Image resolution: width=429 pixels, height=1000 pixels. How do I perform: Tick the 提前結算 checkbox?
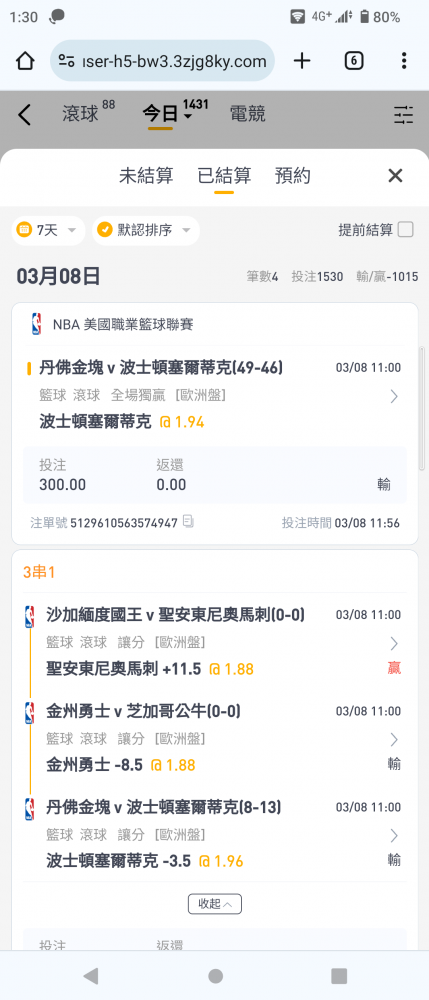[405, 230]
